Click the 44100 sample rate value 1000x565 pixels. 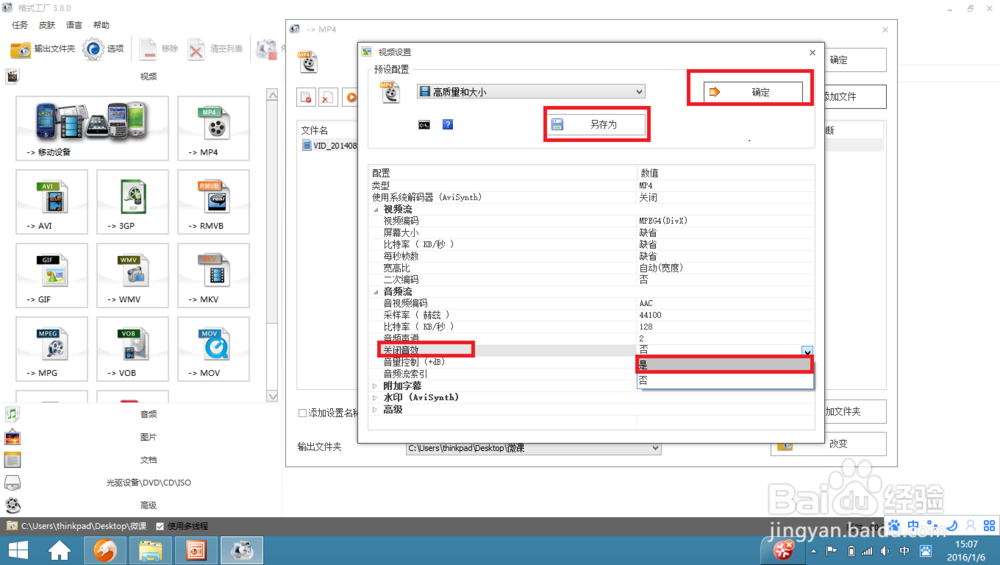coord(650,315)
